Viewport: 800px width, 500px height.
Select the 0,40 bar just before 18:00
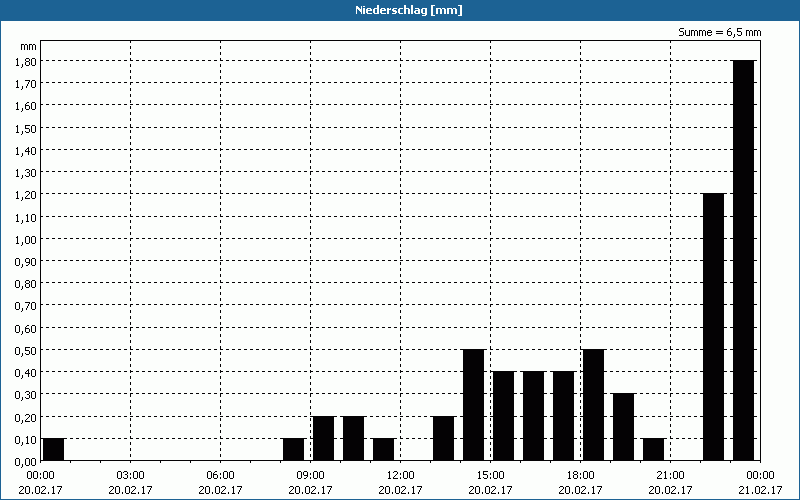[563, 416]
